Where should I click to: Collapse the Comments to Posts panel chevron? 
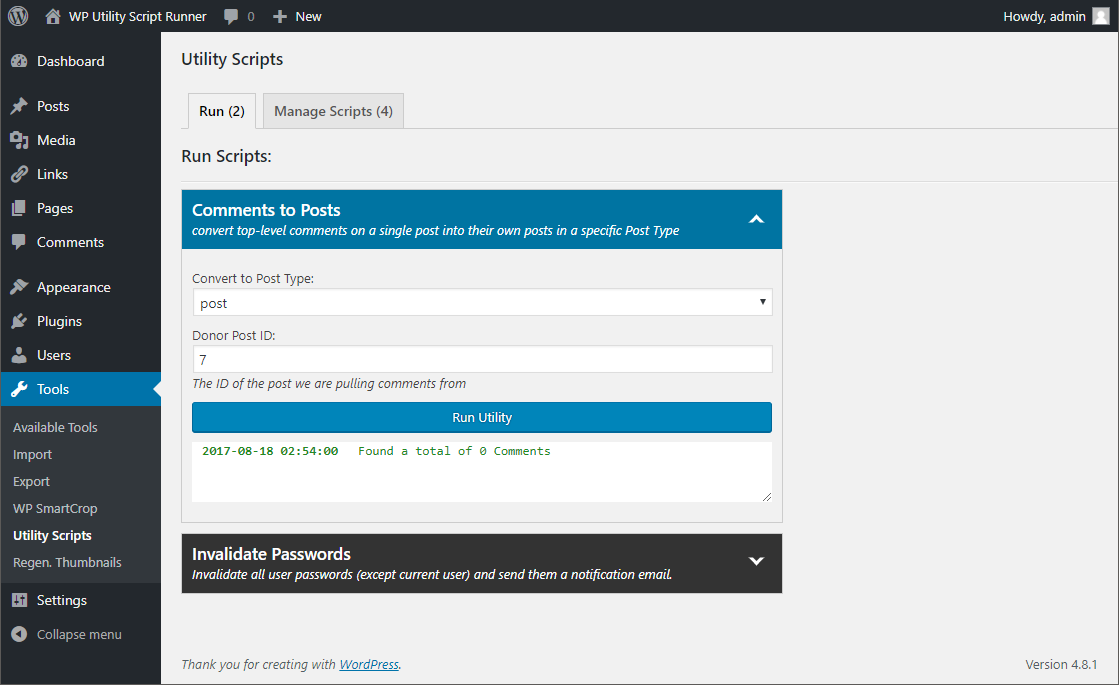[756, 219]
